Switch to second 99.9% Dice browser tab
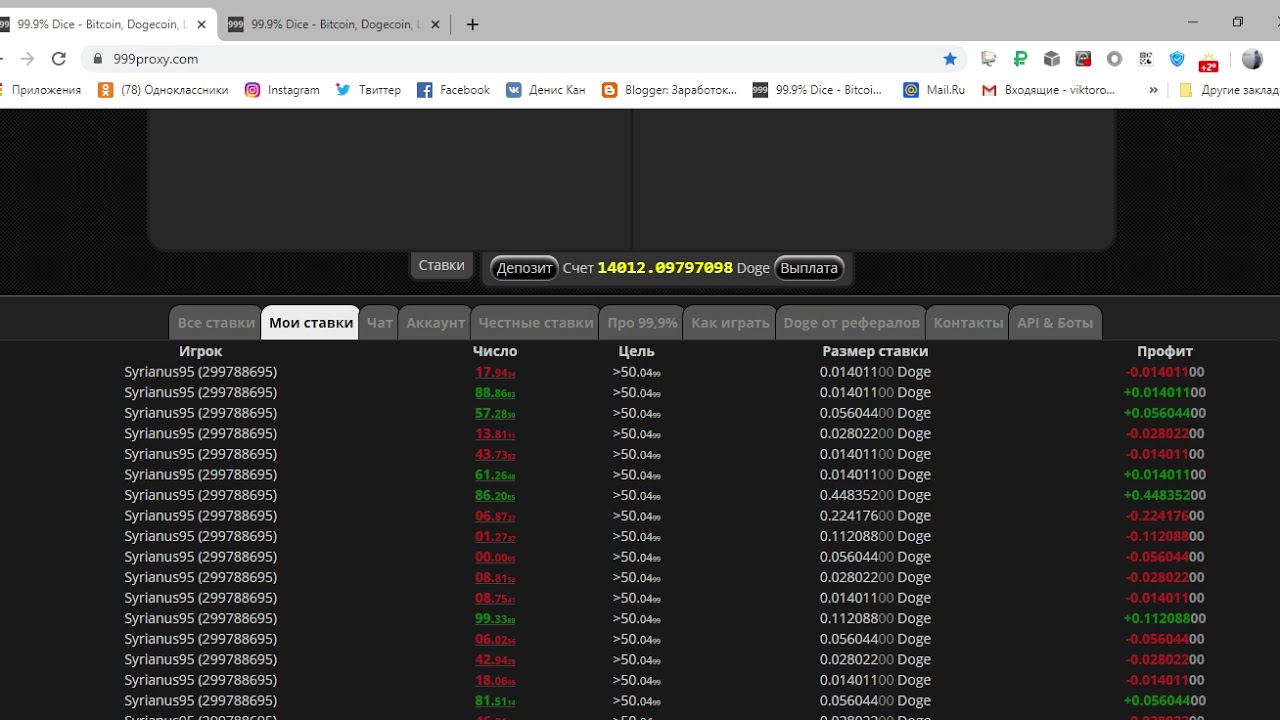 [x=332, y=24]
